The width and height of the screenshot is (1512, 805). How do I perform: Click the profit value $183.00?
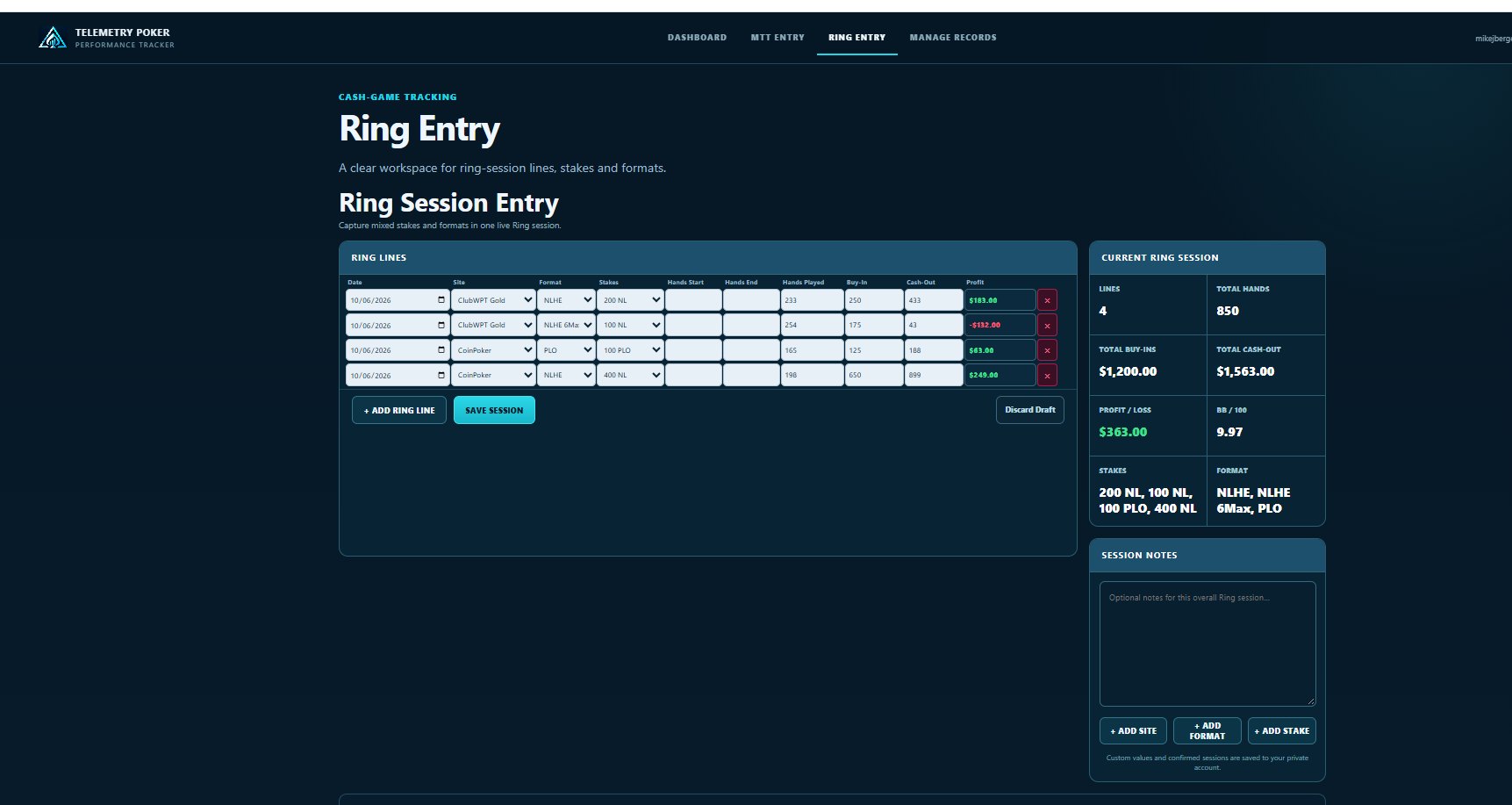pos(983,300)
